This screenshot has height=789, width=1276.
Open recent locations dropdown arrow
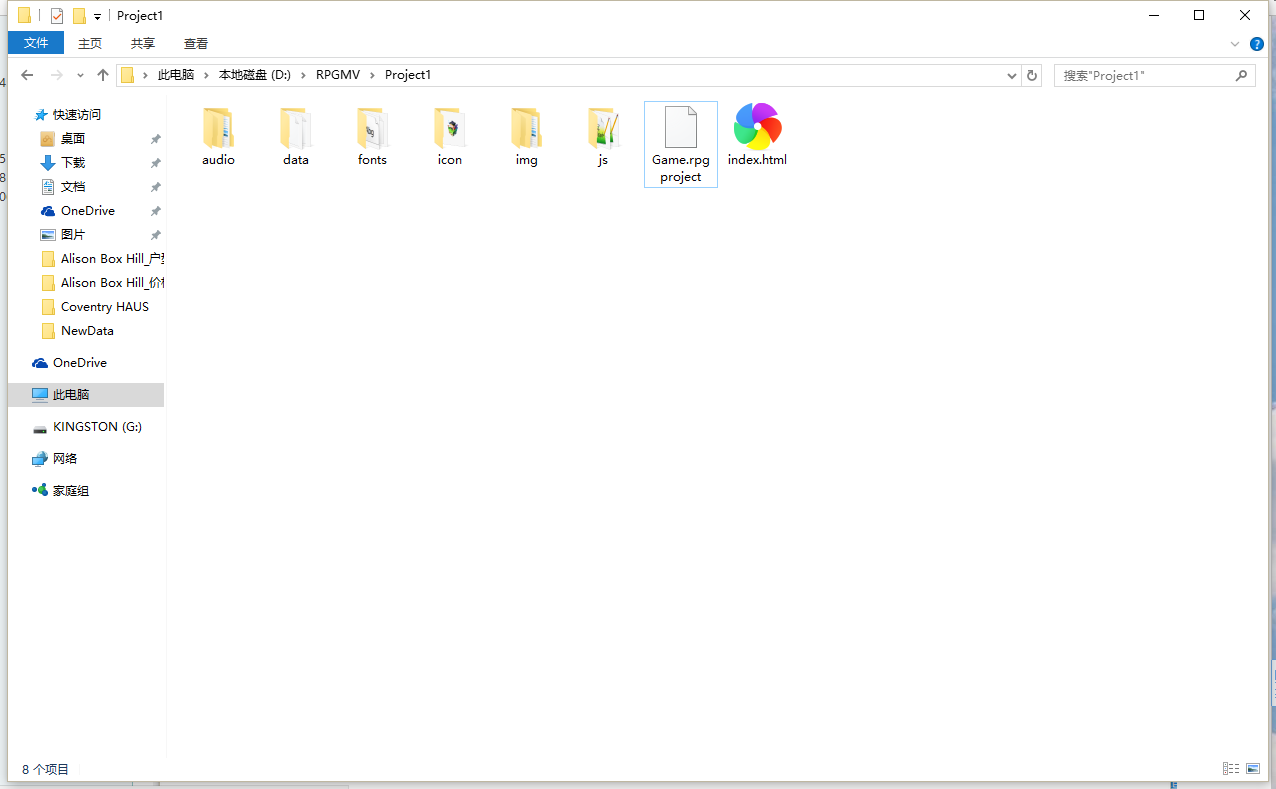click(80, 75)
